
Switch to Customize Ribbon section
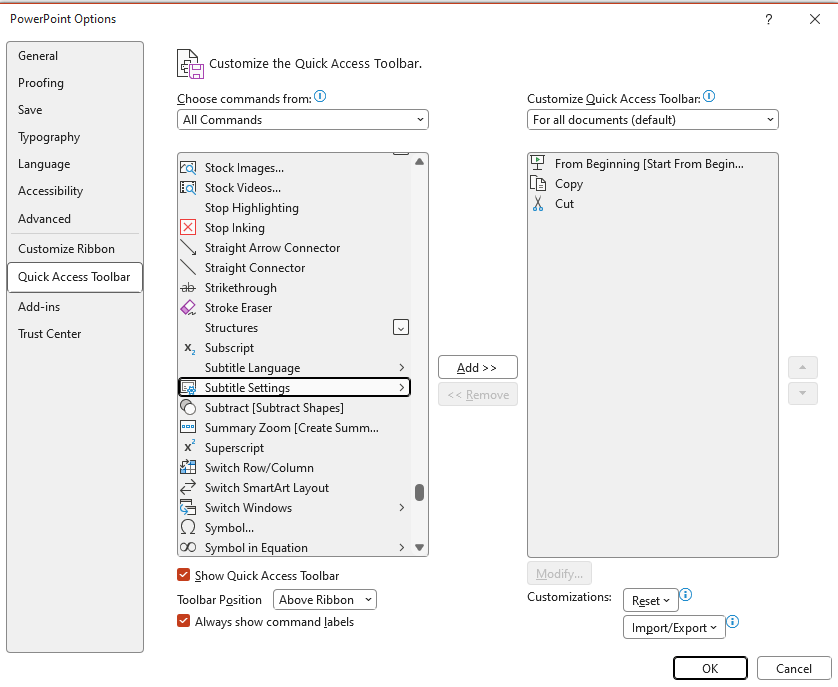[x=75, y=249]
